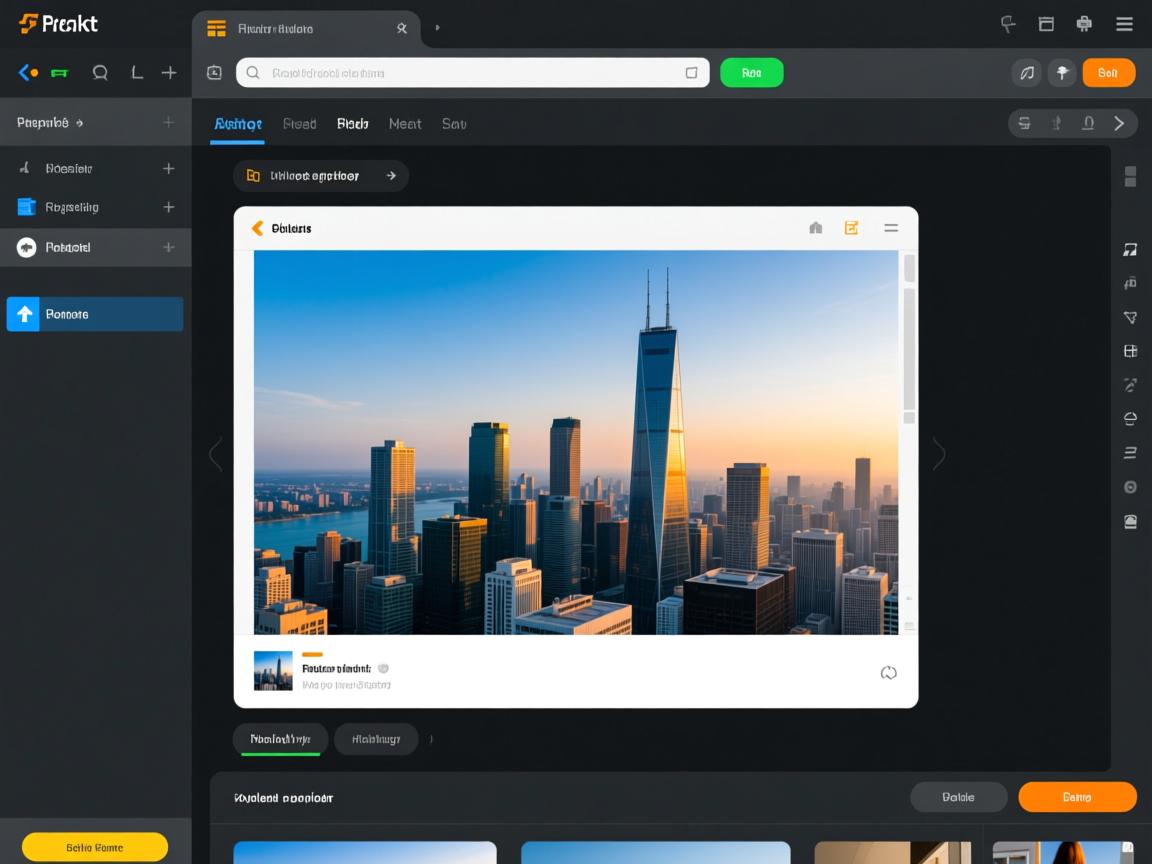Image resolution: width=1152 pixels, height=864 pixels.
Task: Toggle the gray pill button below the preview
Action: tap(376, 739)
